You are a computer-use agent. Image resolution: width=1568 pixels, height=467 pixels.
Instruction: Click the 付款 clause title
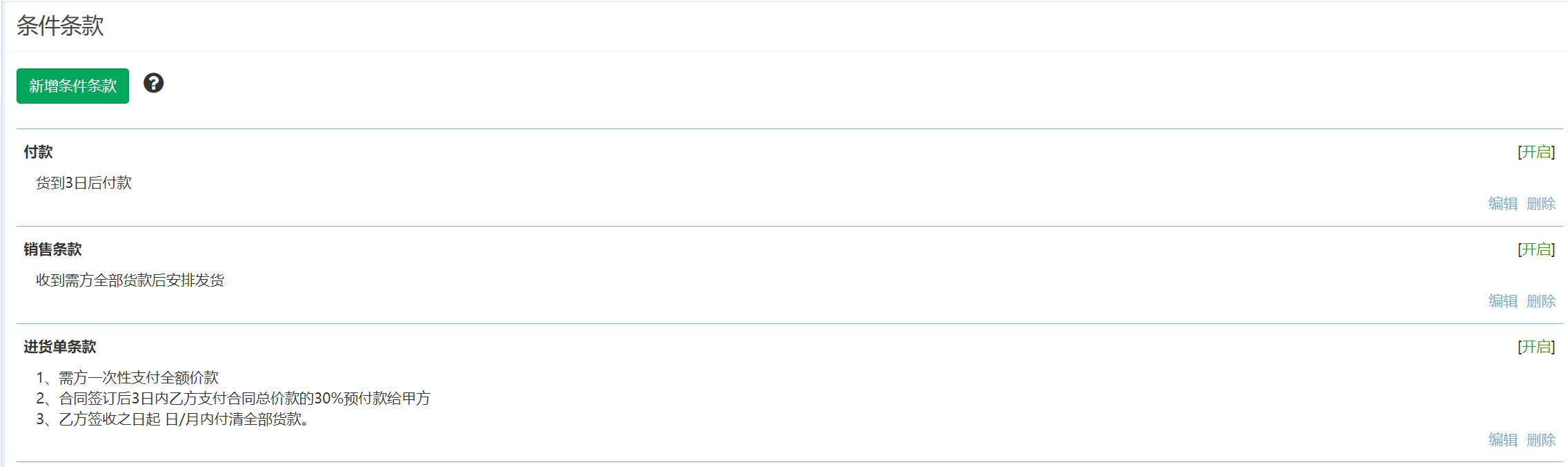[x=38, y=152]
